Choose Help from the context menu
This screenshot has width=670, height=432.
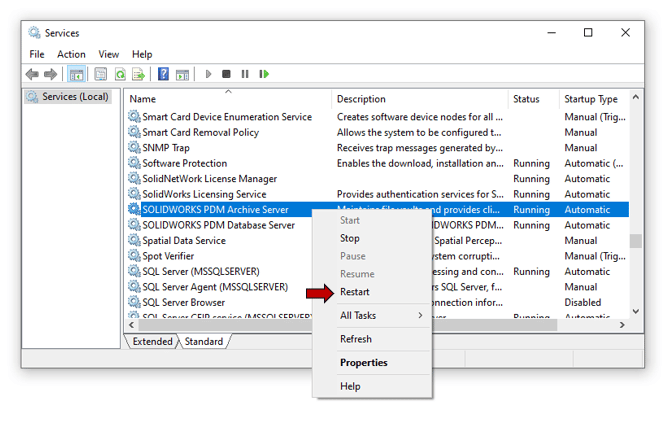[372, 386]
